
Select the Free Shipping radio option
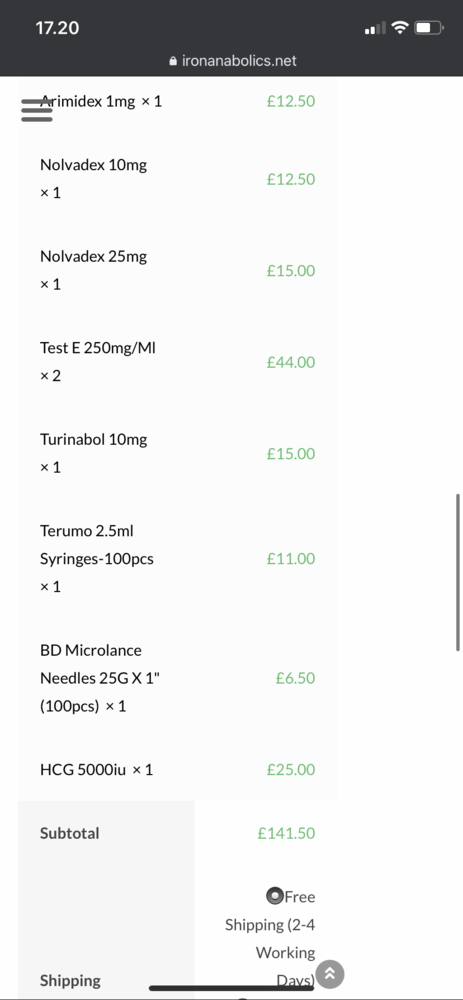[x=274, y=896]
